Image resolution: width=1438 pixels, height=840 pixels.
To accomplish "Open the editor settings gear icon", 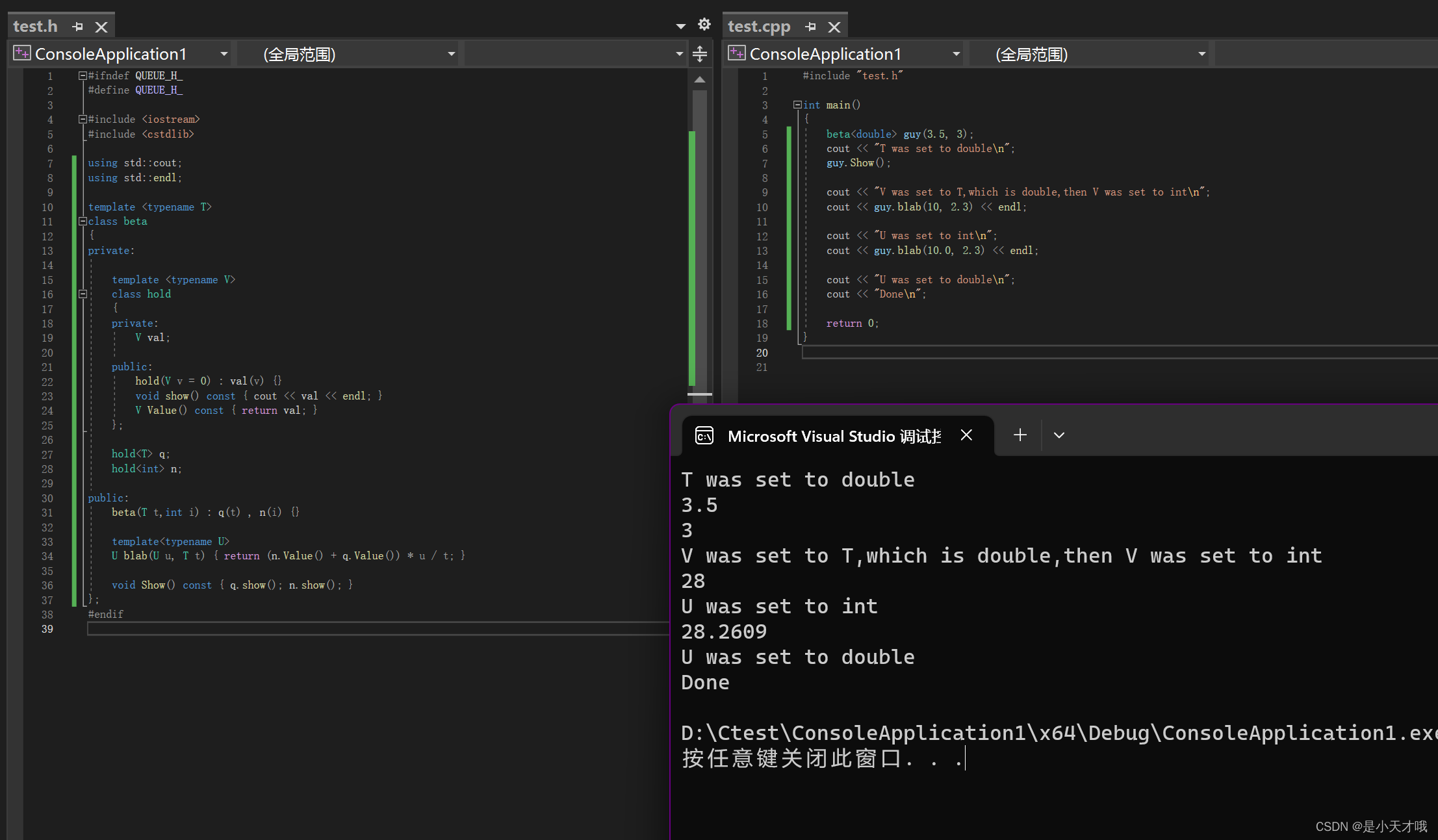I will 704,25.
